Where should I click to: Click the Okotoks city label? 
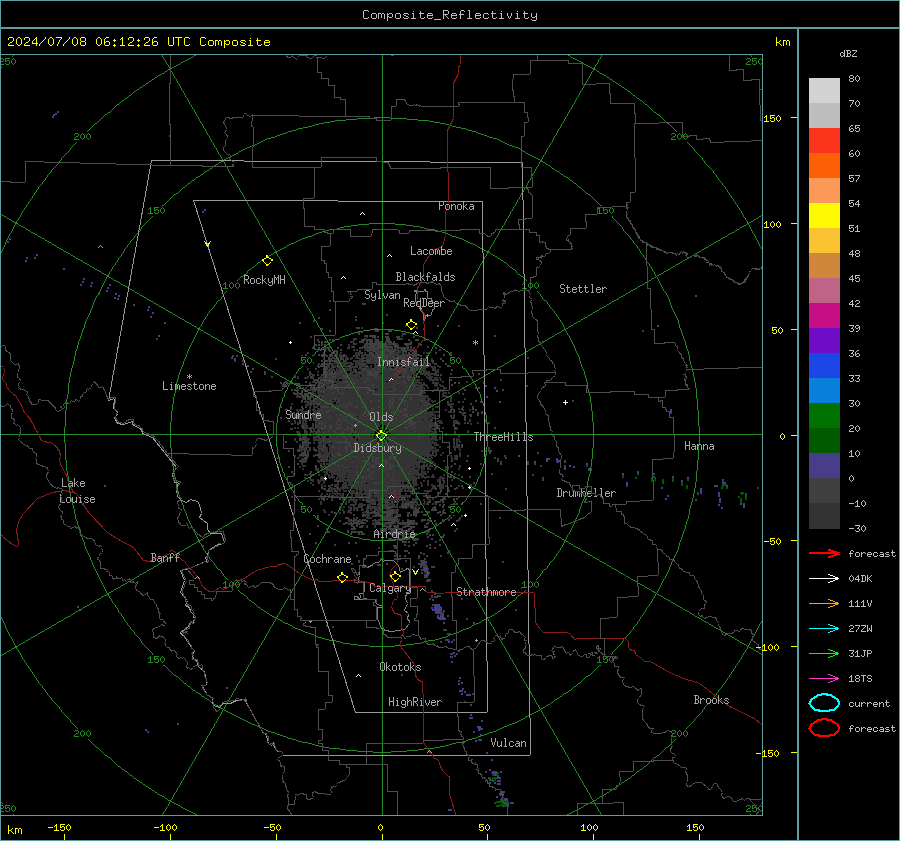[x=400, y=667]
